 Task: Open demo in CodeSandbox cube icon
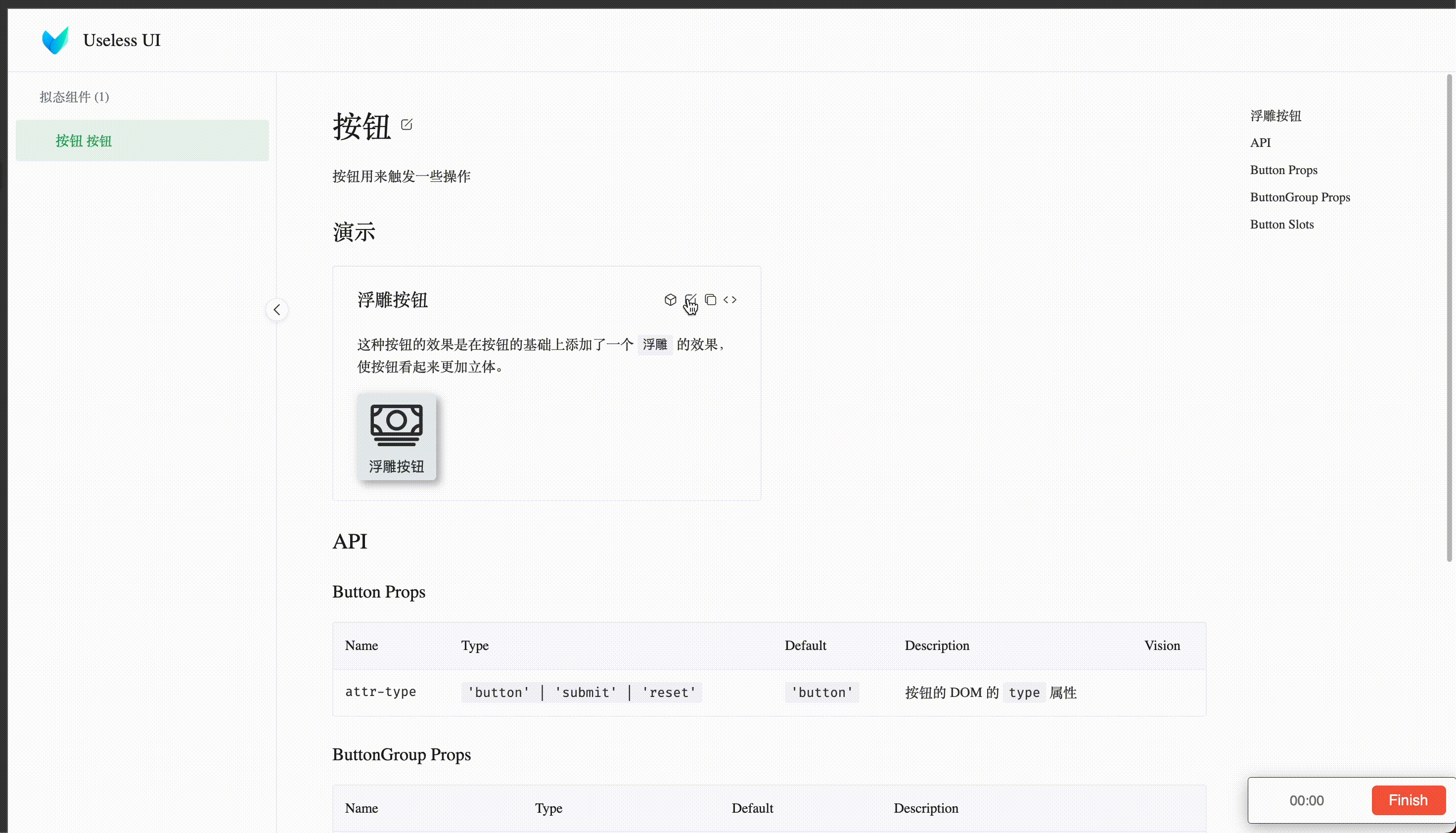click(x=670, y=300)
